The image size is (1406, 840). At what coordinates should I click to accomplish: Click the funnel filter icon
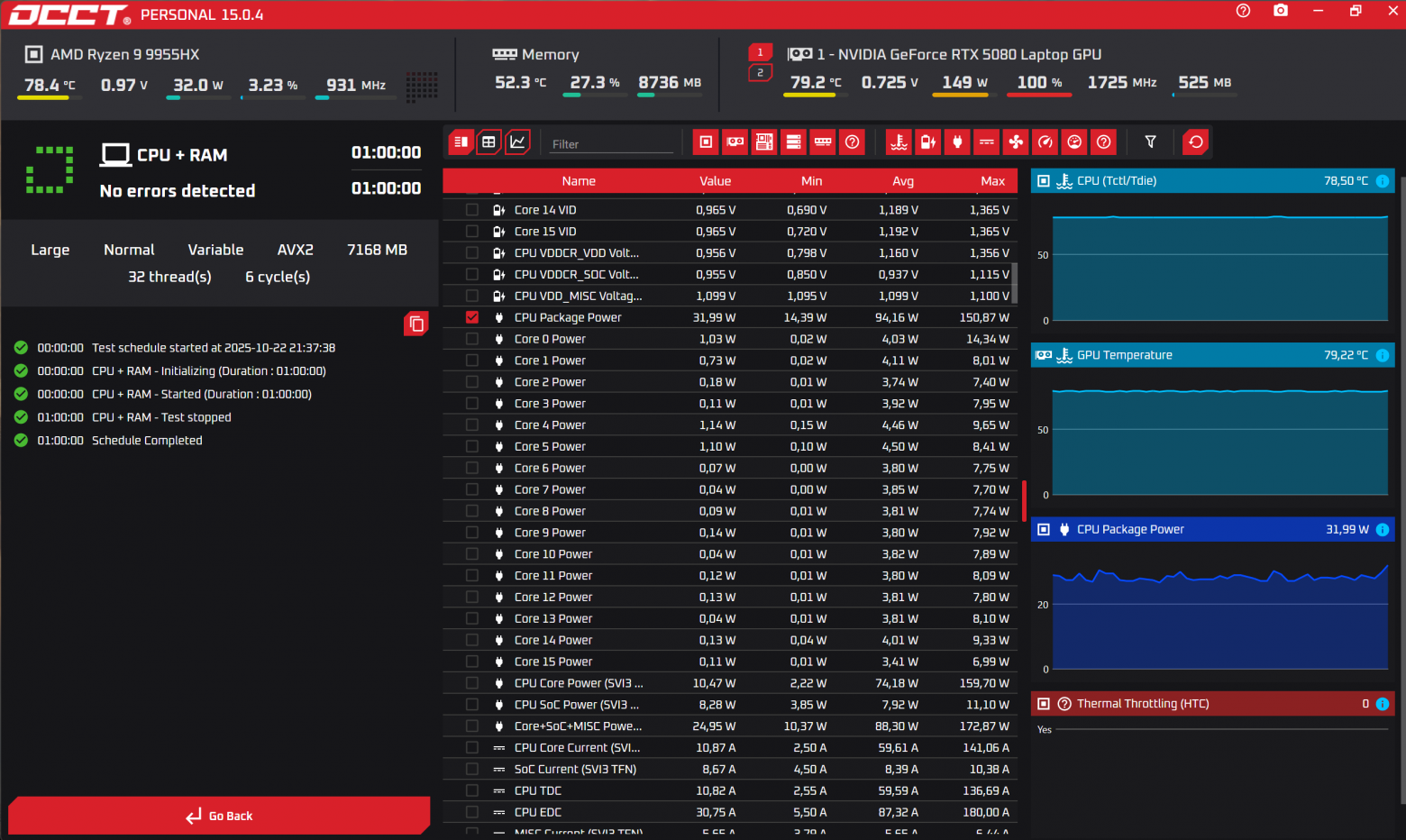tap(1150, 142)
